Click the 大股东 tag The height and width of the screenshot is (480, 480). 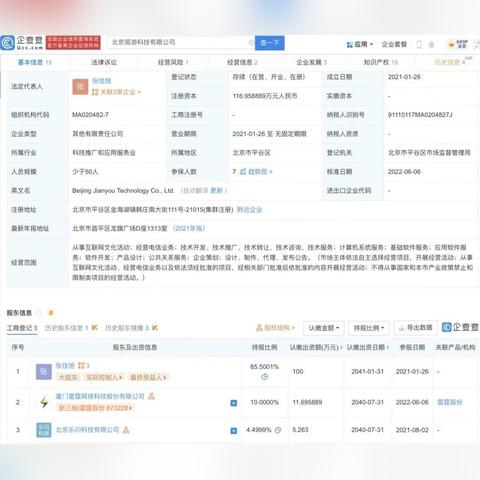[x=68, y=377]
